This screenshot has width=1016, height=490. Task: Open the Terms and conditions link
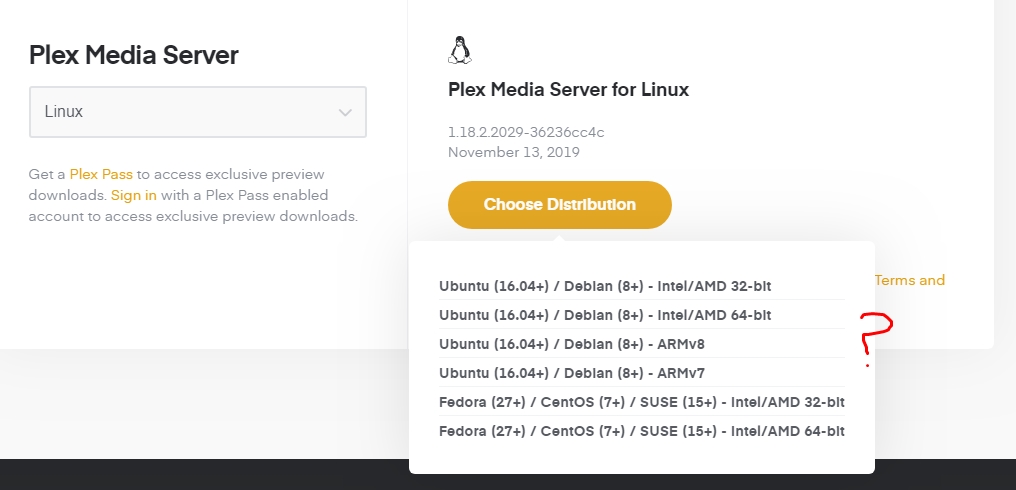pos(910,280)
